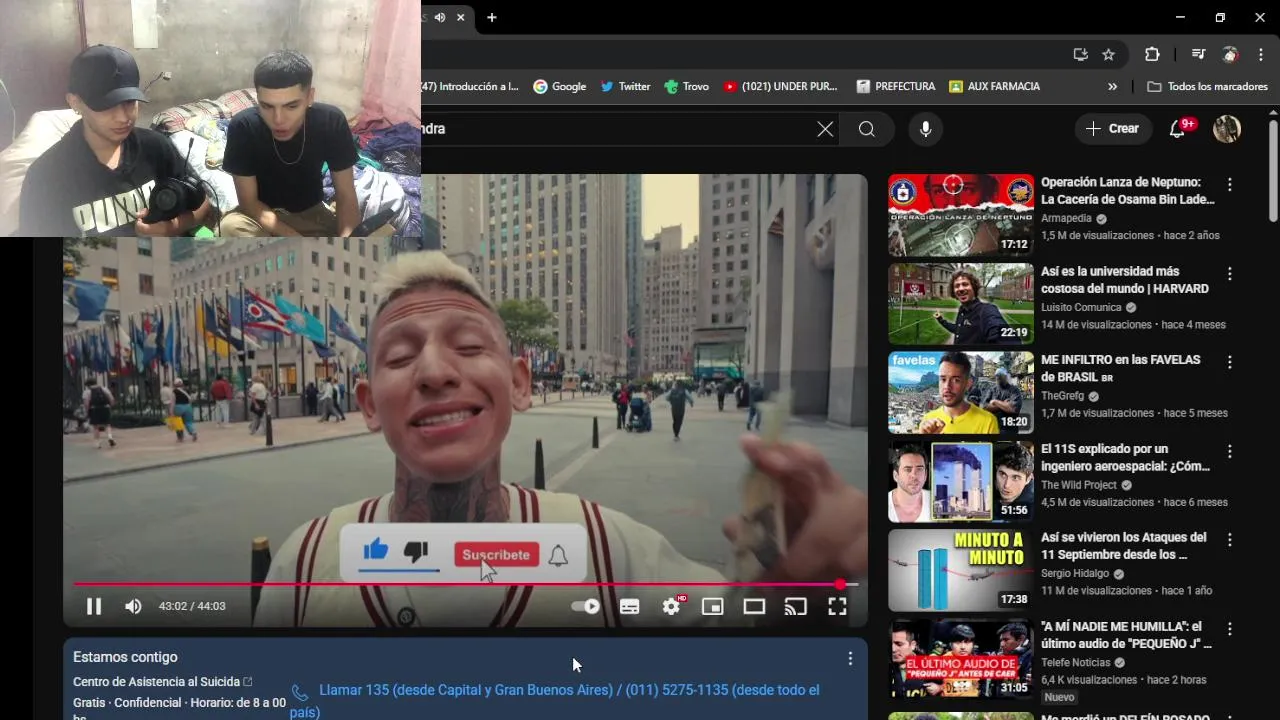Open the Chrome profile avatar
The image size is (1280, 720).
click(1230, 55)
